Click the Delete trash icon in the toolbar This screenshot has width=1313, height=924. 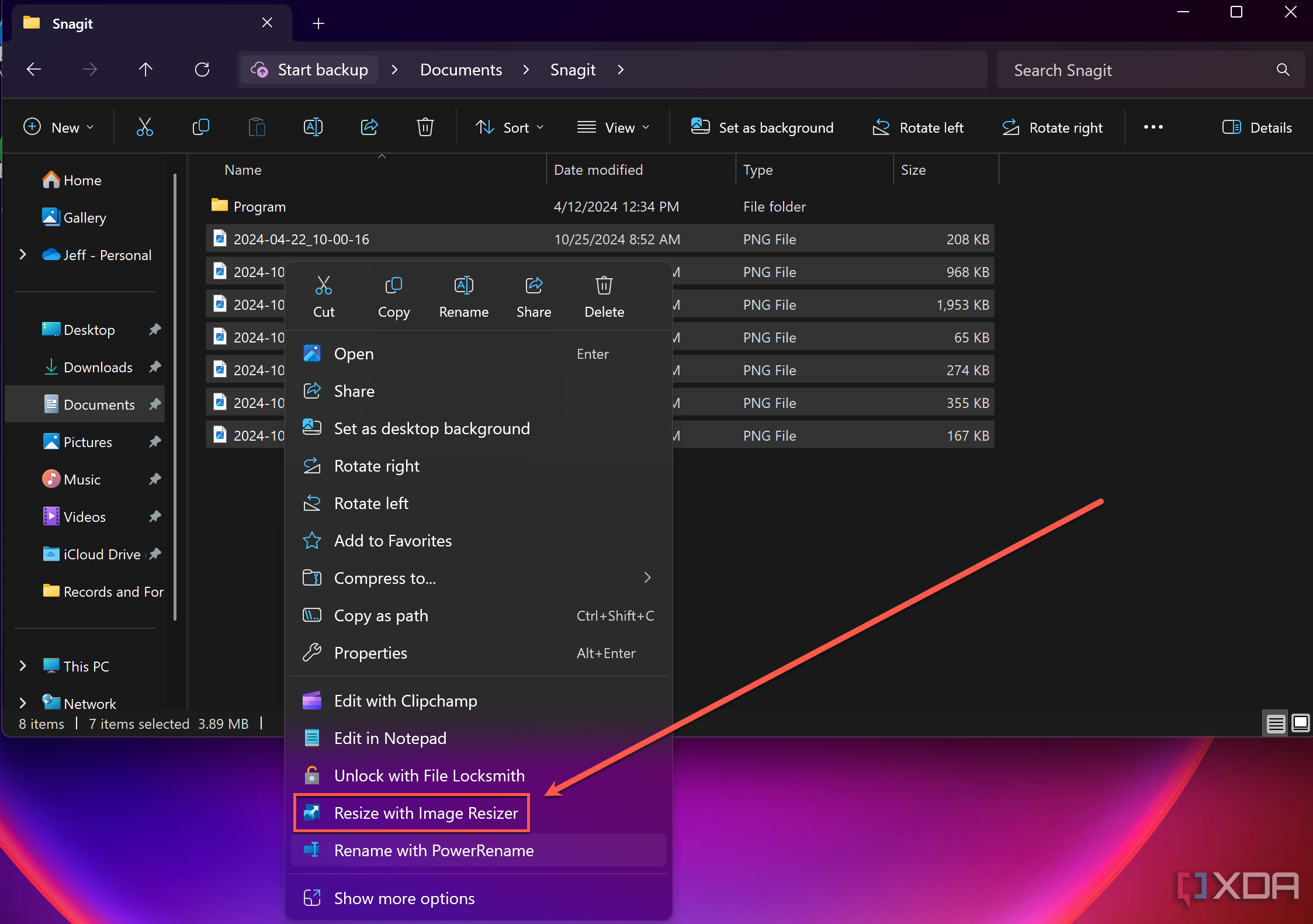[425, 127]
